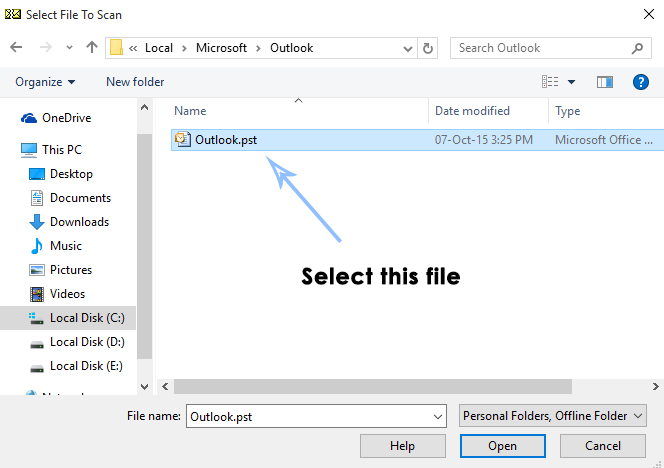Click the Microsoft Office type cell
The height and width of the screenshot is (468, 664).
[x=603, y=140]
